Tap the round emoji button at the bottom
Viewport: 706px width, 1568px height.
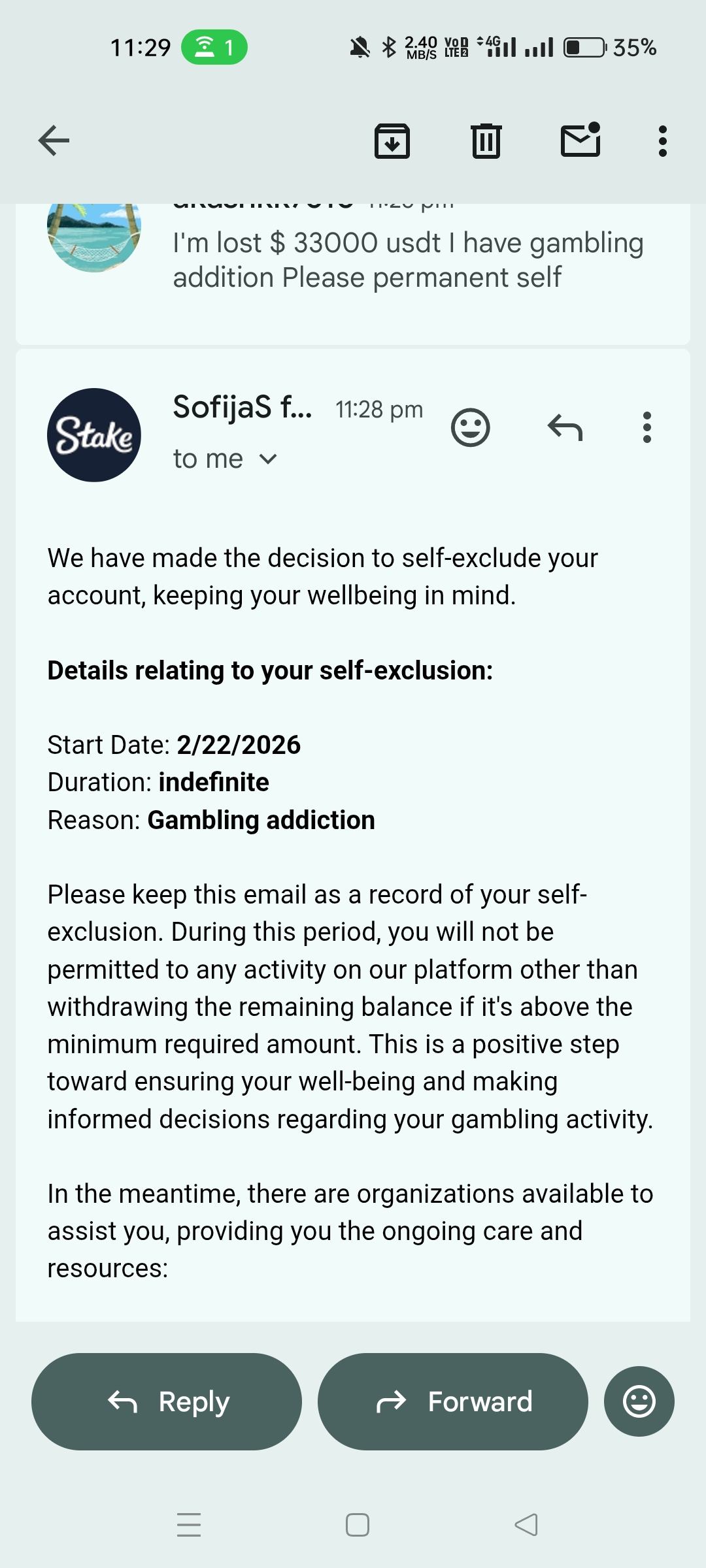click(x=639, y=1401)
